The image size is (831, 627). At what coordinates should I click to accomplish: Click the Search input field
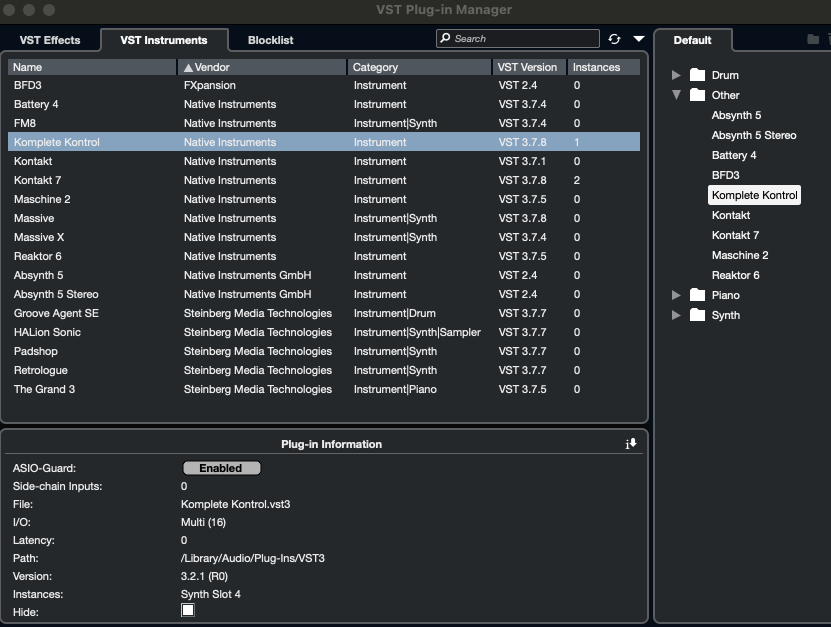[518, 39]
